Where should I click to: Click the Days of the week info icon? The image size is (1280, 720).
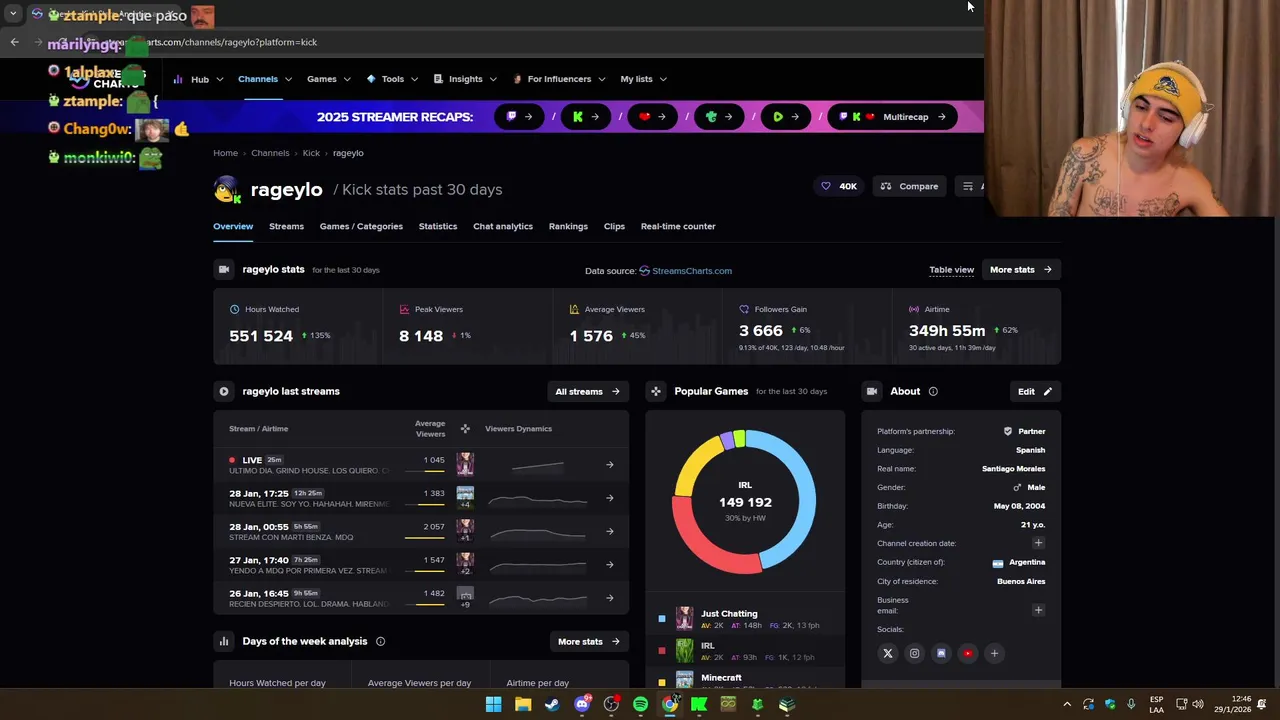tap(380, 641)
